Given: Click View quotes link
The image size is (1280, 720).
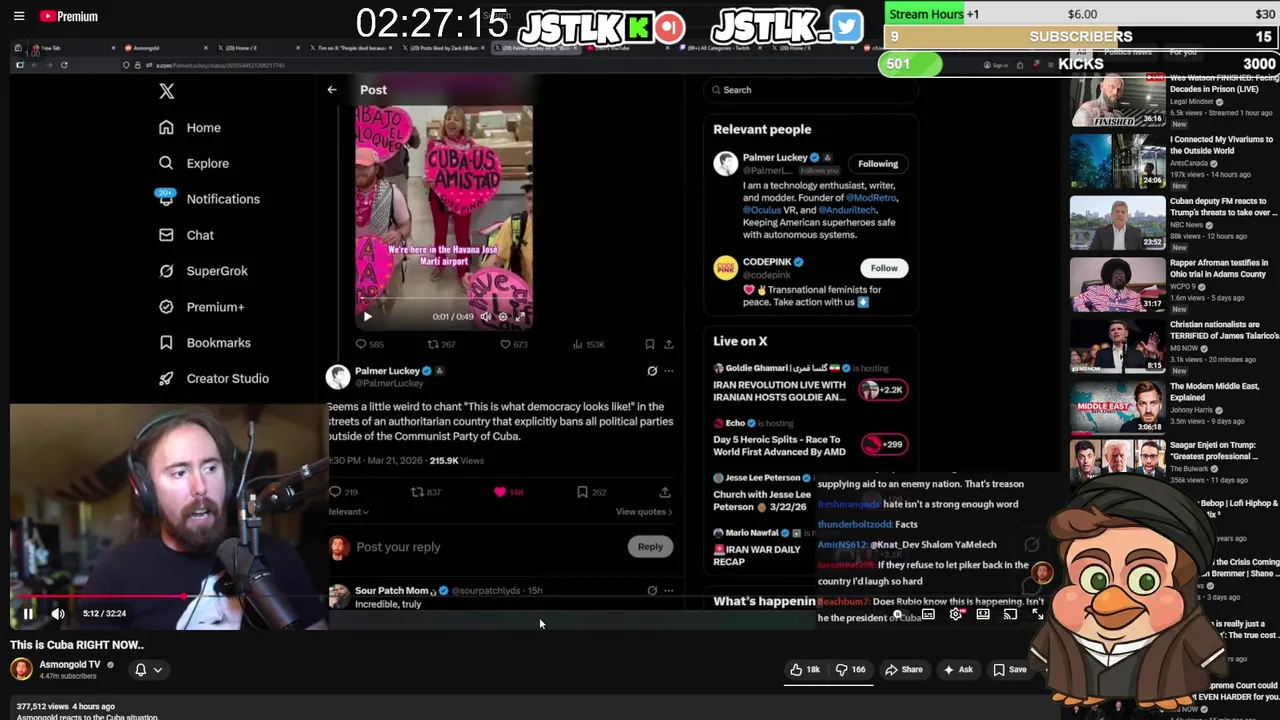Looking at the screenshot, I should pyautogui.click(x=643, y=512).
